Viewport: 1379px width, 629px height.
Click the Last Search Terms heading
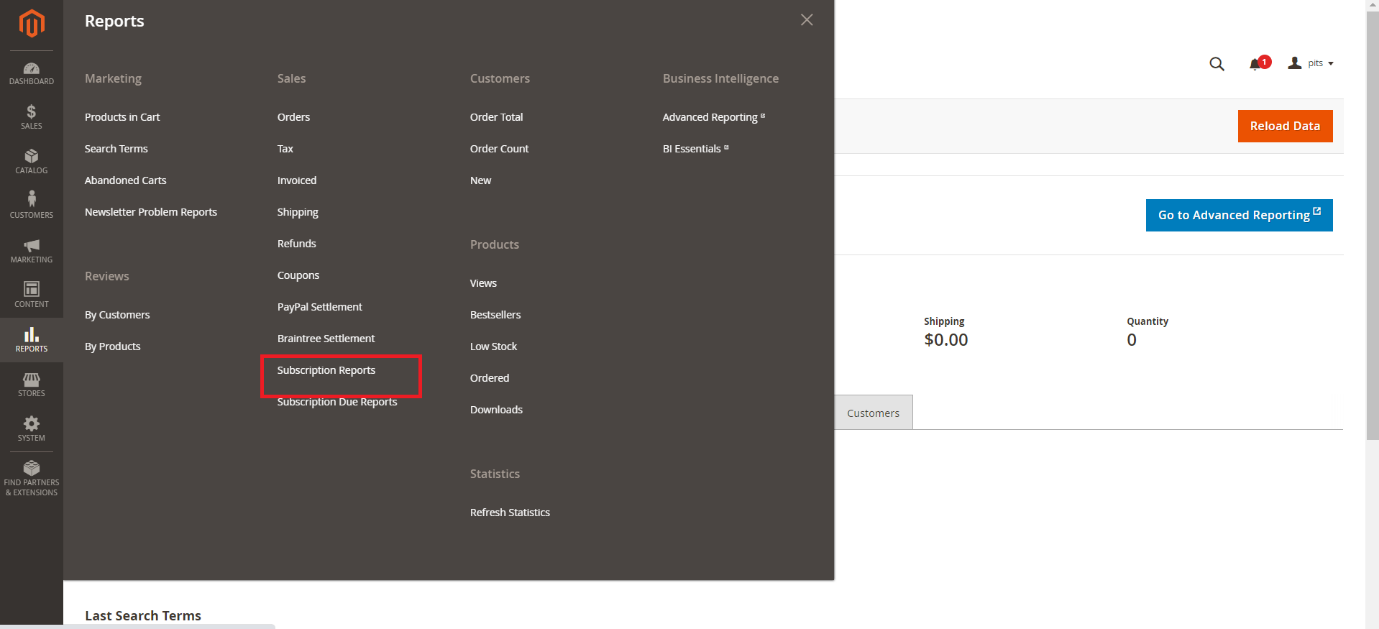pos(143,616)
